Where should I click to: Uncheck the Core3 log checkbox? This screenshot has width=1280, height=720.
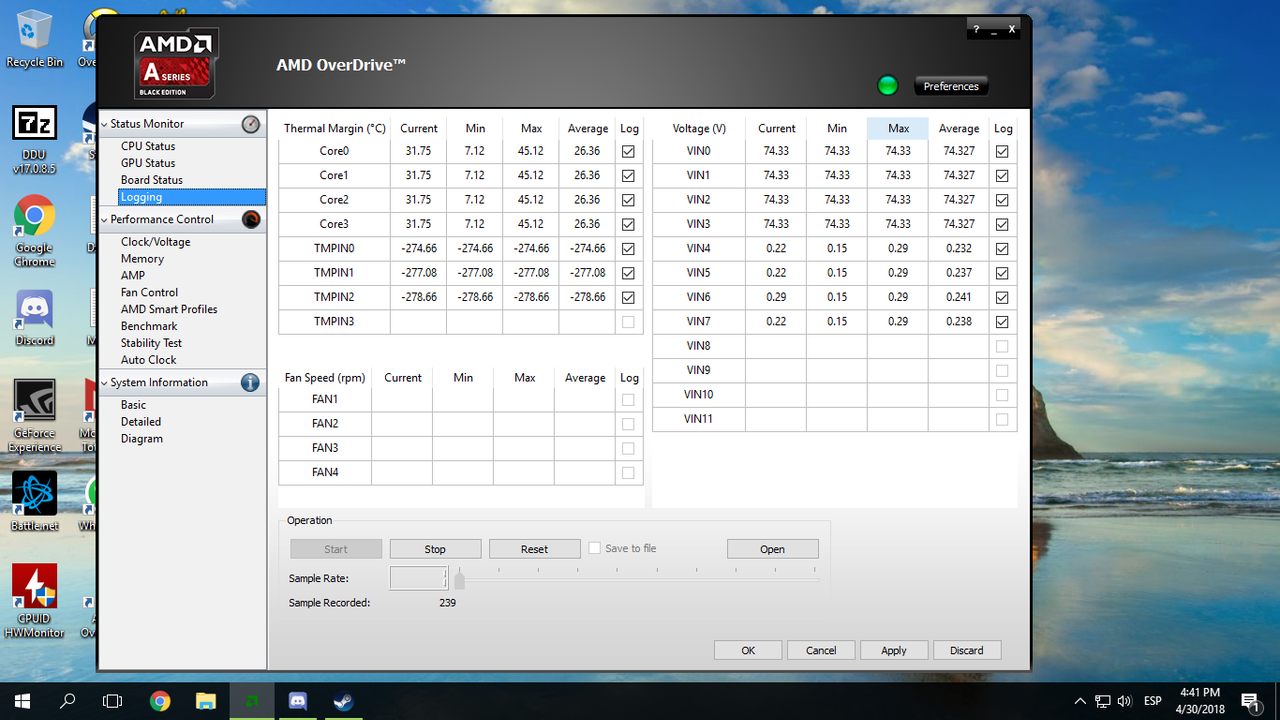point(628,224)
